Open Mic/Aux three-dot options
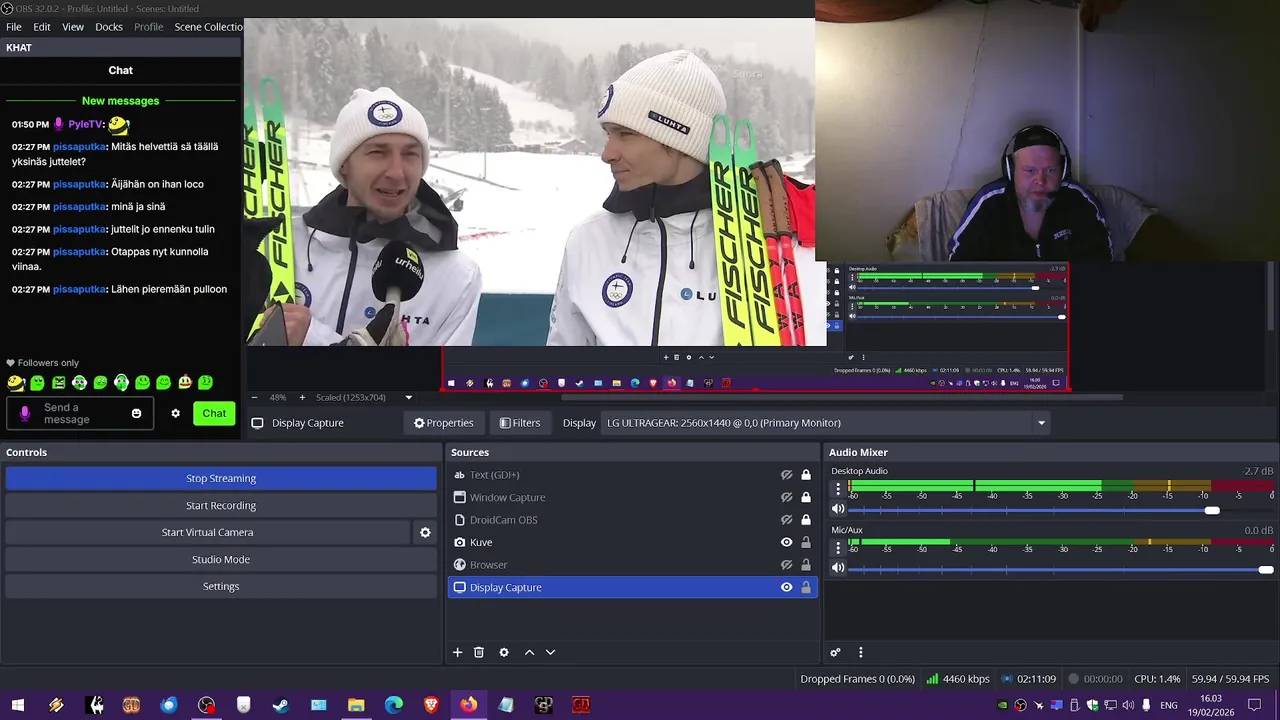 tap(838, 548)
